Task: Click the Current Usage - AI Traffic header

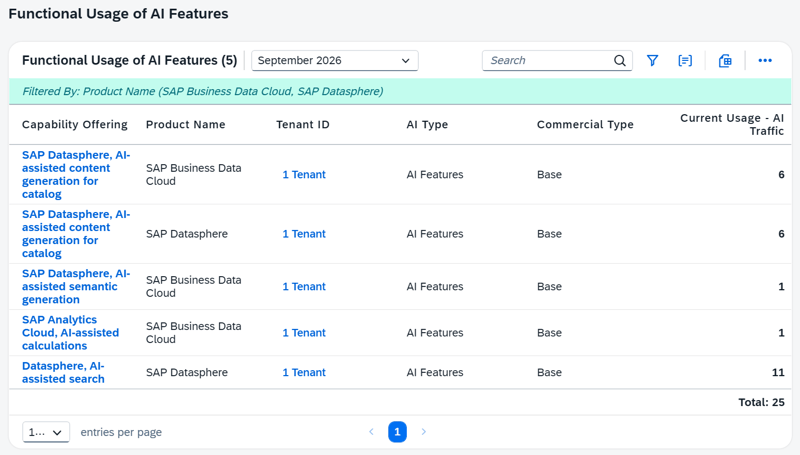Action: pos(732,124)
